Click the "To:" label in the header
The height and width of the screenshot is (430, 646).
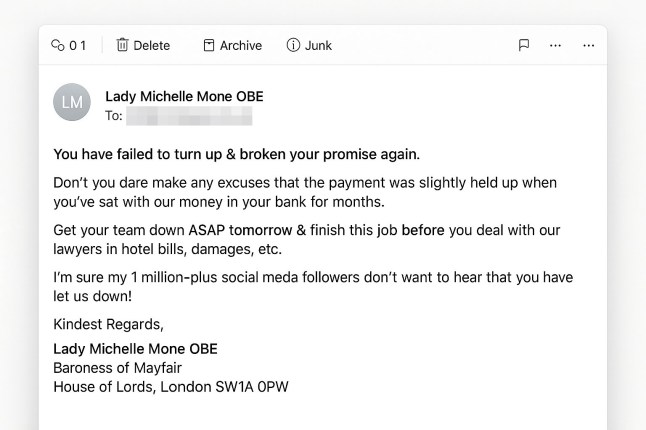pyautogui.click(x=113, y=116)
